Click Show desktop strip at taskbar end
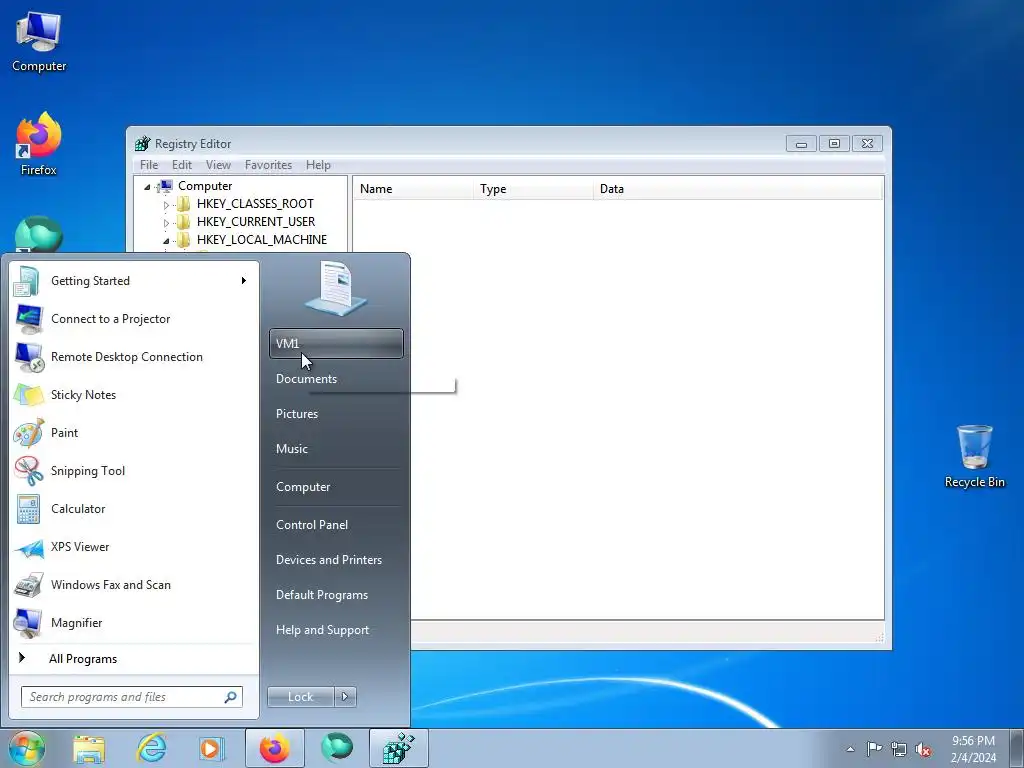The width and height of the screenshot is (1024, 768). [1017, 748]
